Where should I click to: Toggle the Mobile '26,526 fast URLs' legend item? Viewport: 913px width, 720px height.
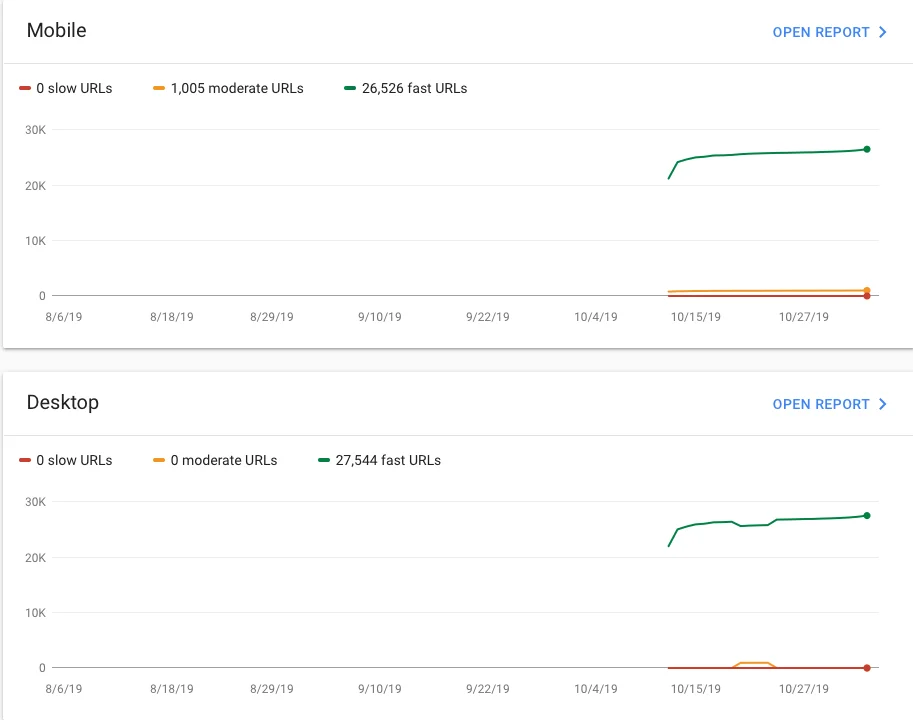pos(406,88)
